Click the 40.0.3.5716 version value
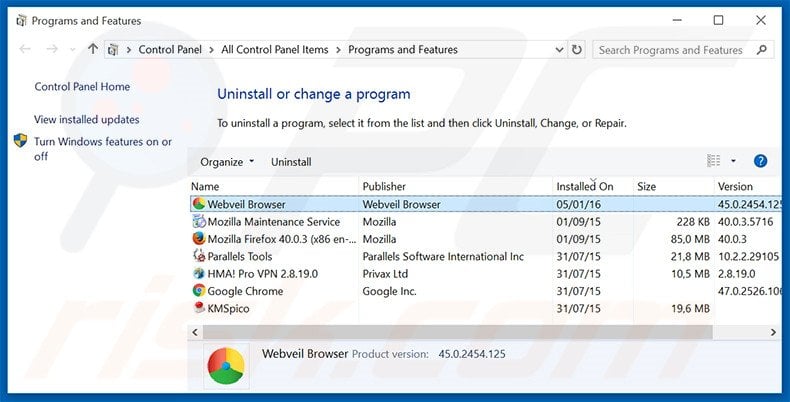 (x=746, y=222)
